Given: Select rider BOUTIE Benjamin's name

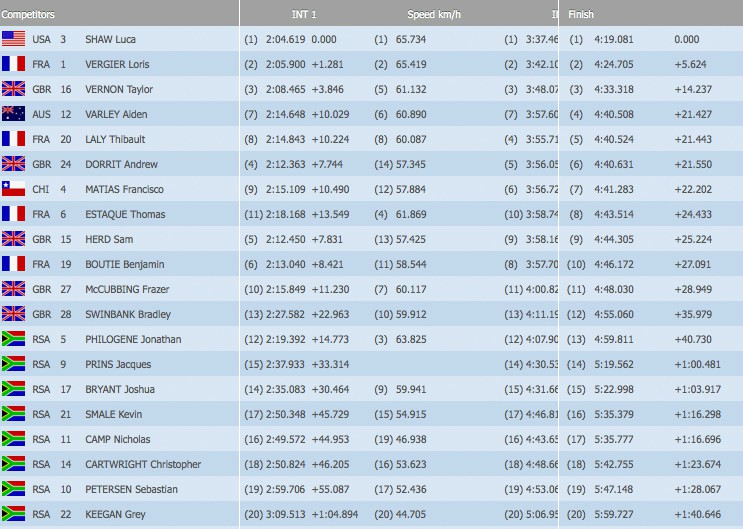Looking at the screenshot, I should tap(124, 264).
